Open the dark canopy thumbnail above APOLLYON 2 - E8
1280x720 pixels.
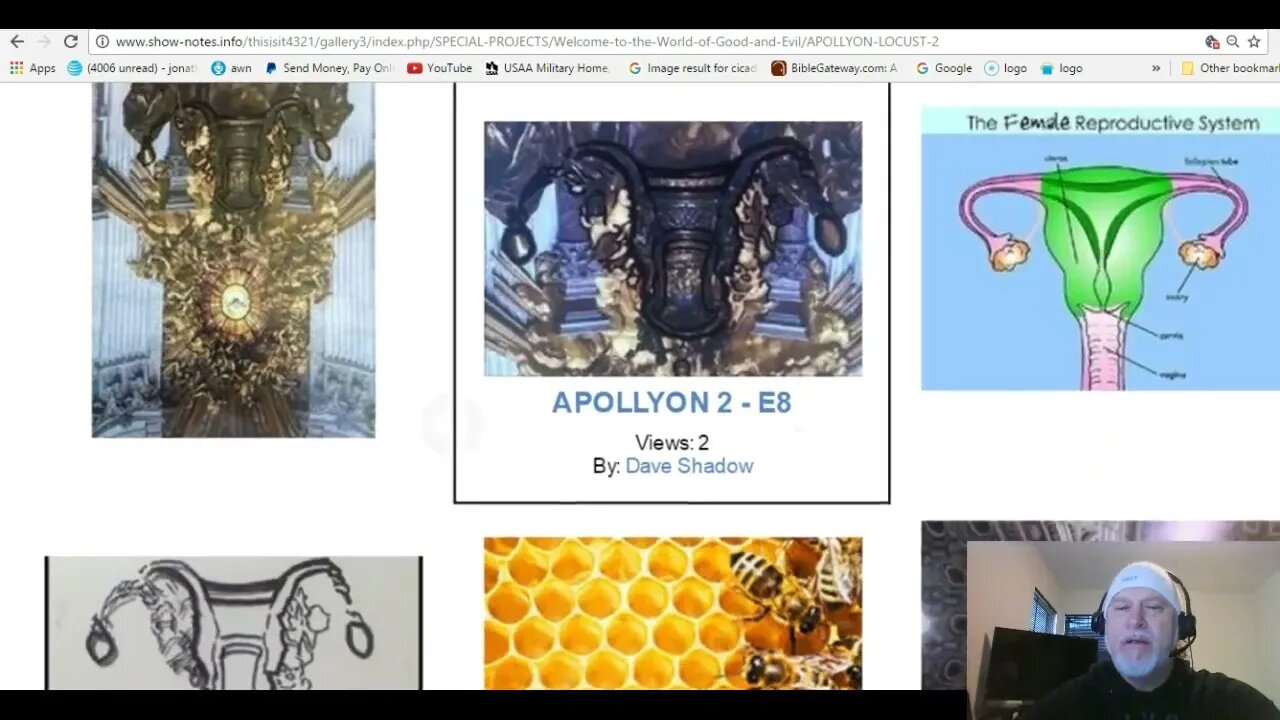point(673,249)
